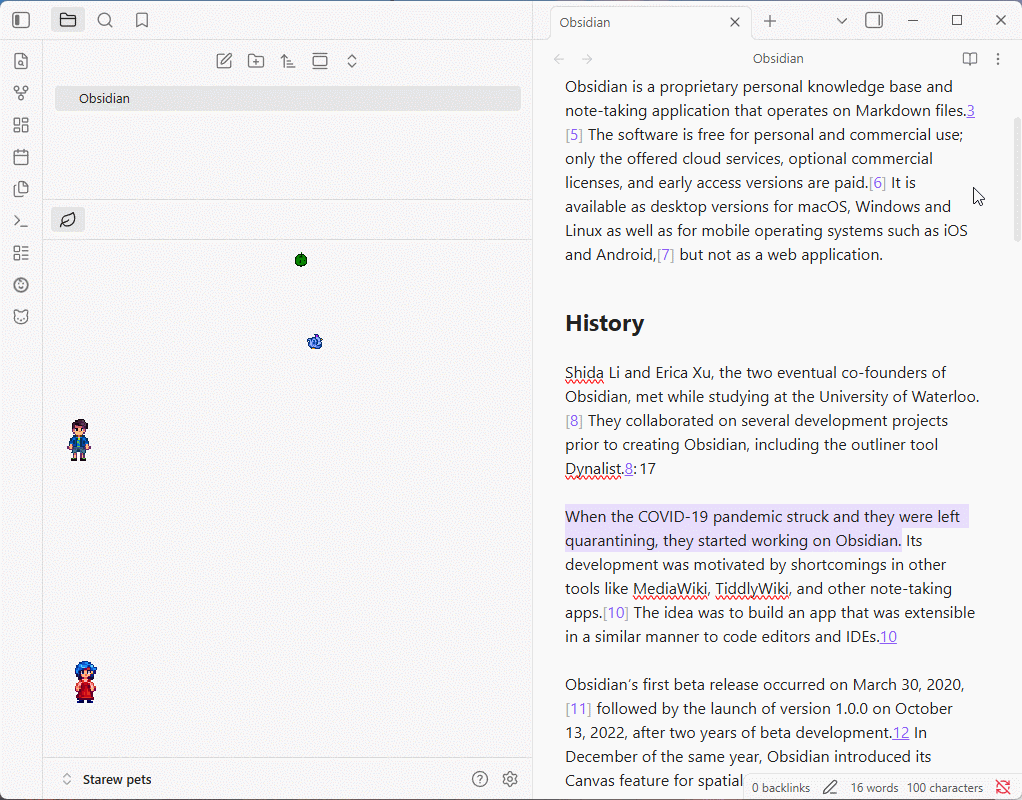This screenshot has width=1022, height=800.
Task: Click the History heading
Action: point(605,323)
